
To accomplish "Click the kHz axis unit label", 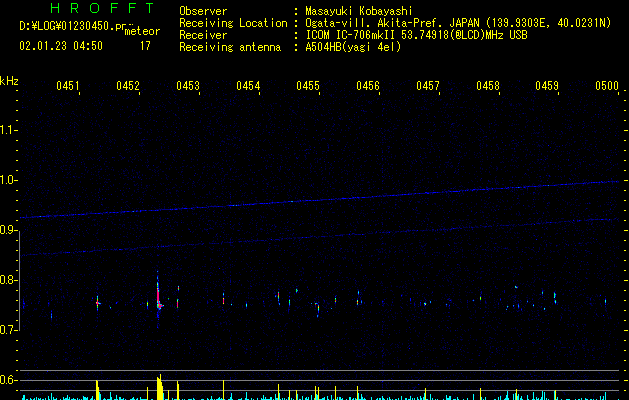I will point(9,81).
